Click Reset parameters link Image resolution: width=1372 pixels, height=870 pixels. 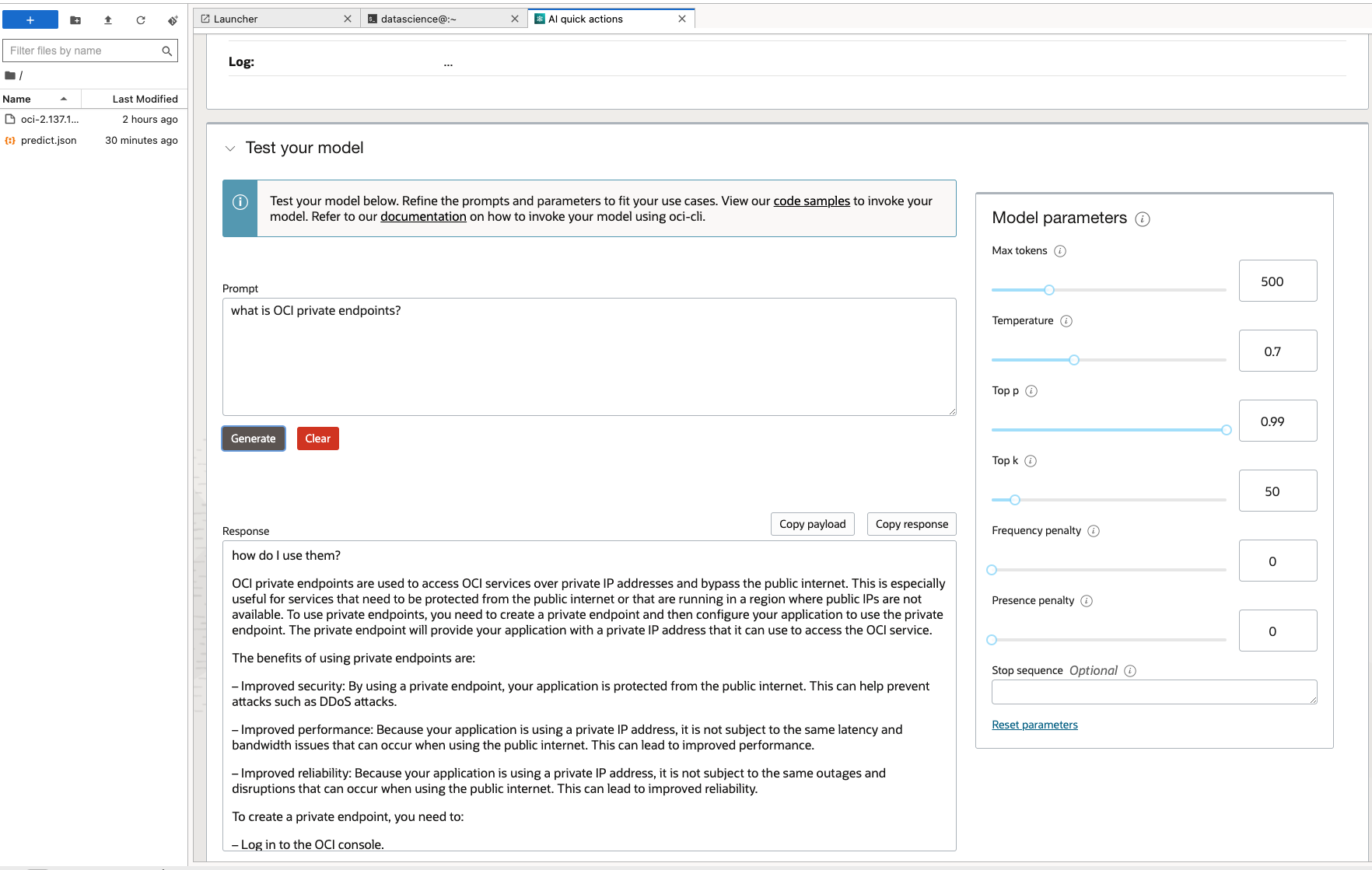(1034, 725)
